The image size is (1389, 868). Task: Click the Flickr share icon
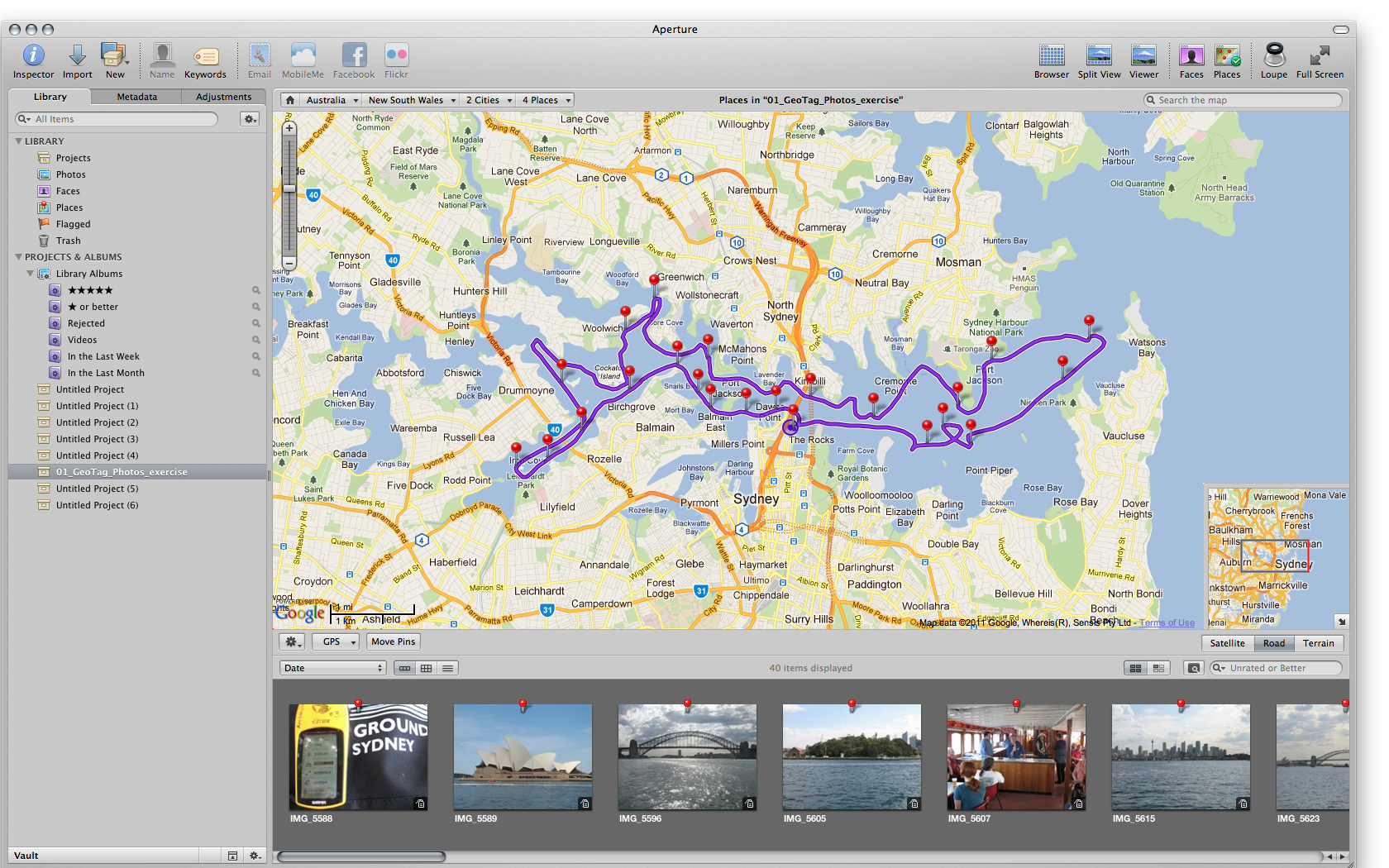(396, 55)
